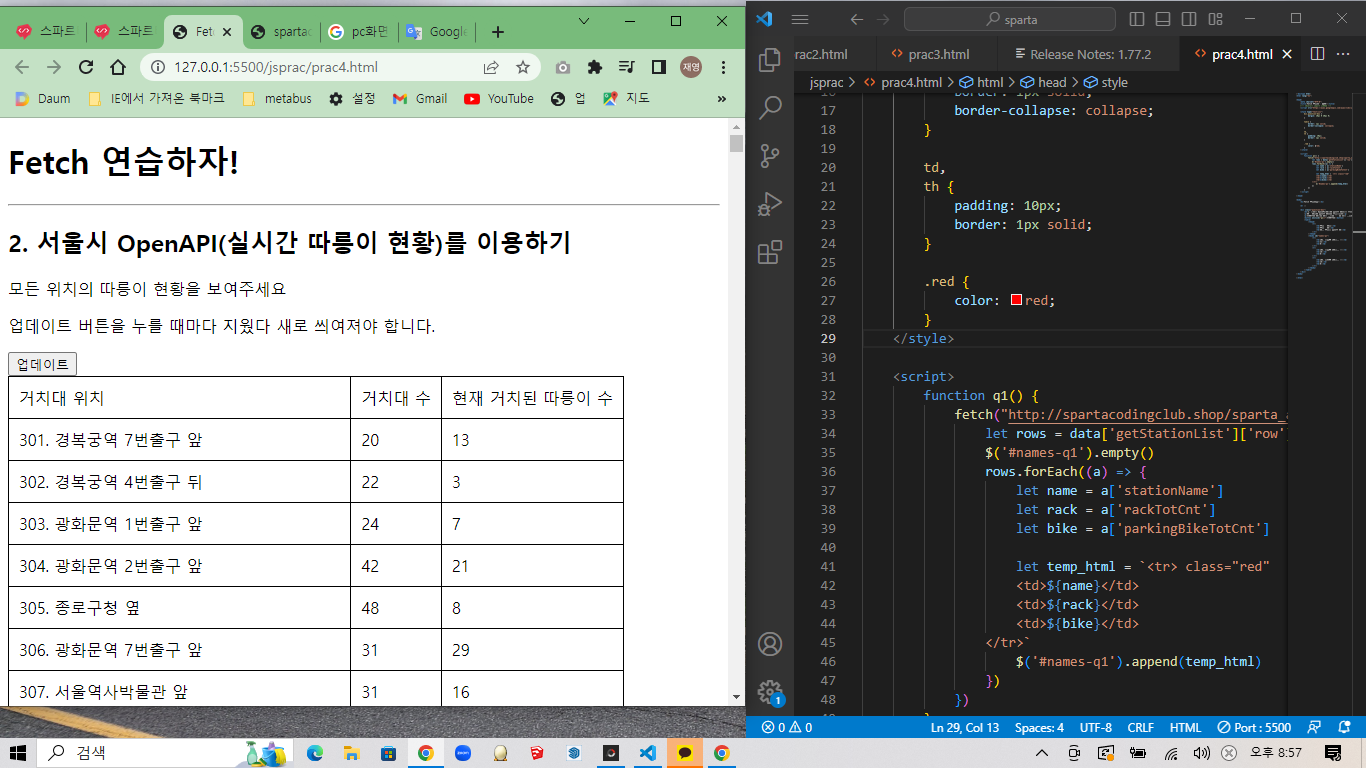Click errors and warnings status indicator
This screenshot has height=768, width=1366.
coord(787,727)
